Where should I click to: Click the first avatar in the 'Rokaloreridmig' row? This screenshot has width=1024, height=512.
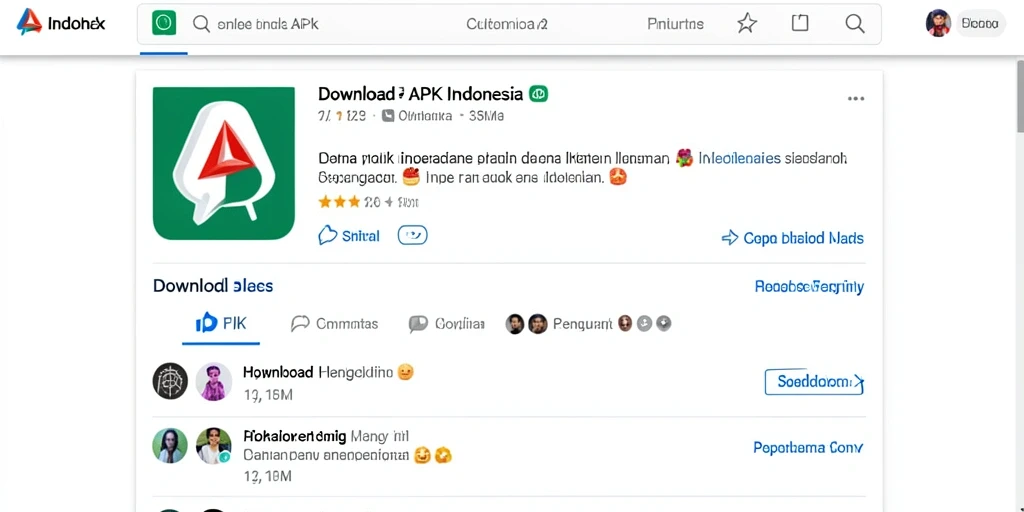pos(170,446)
